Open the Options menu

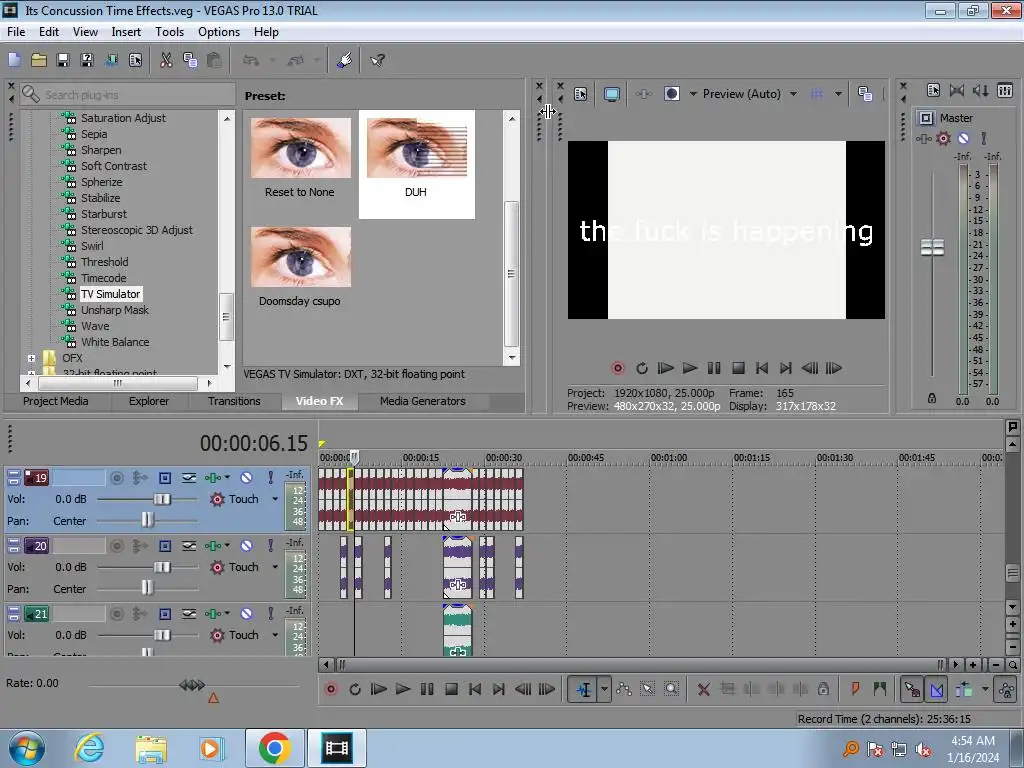219,31
